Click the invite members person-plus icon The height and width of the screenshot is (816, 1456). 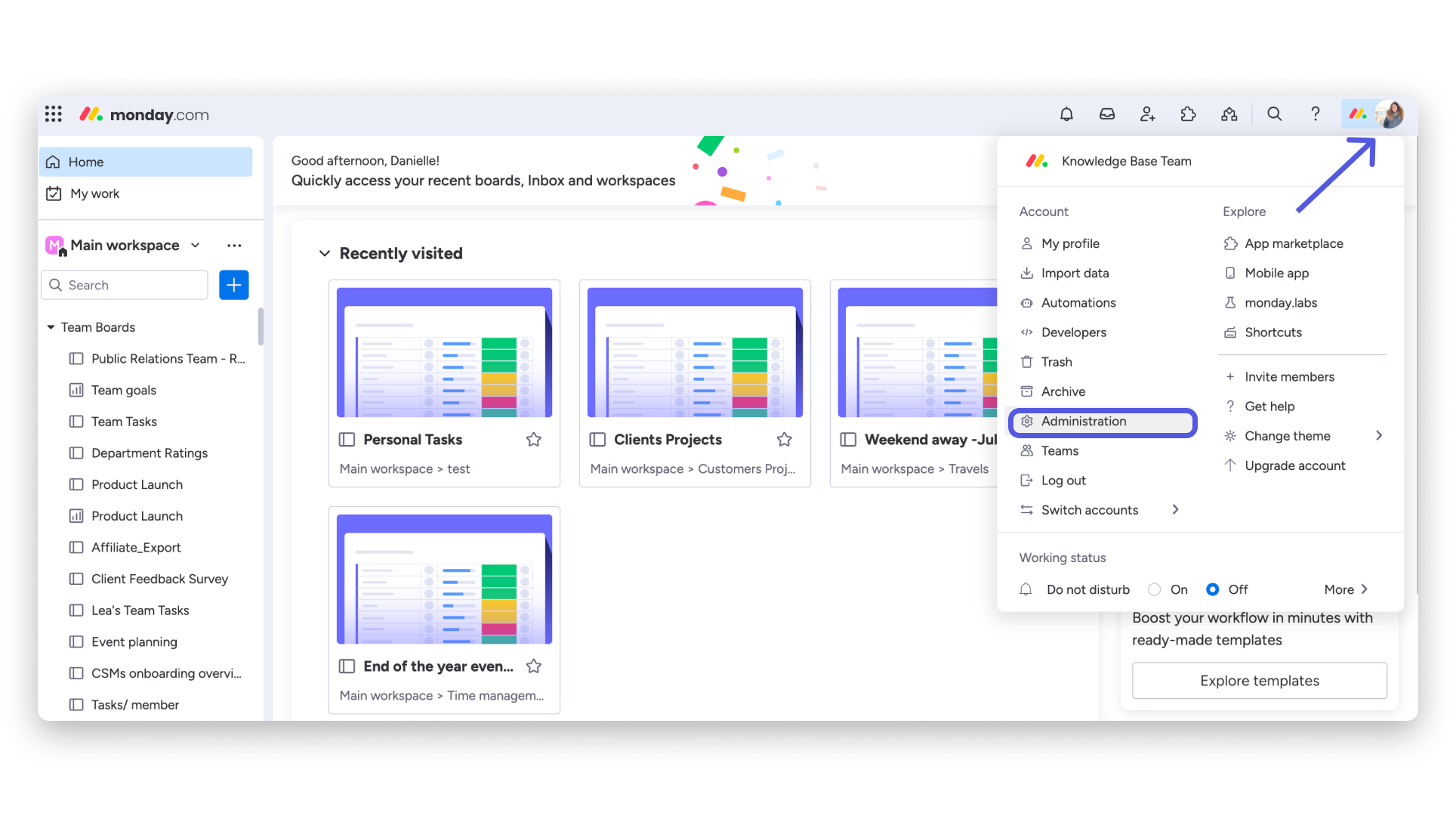tap(1148, 114)
